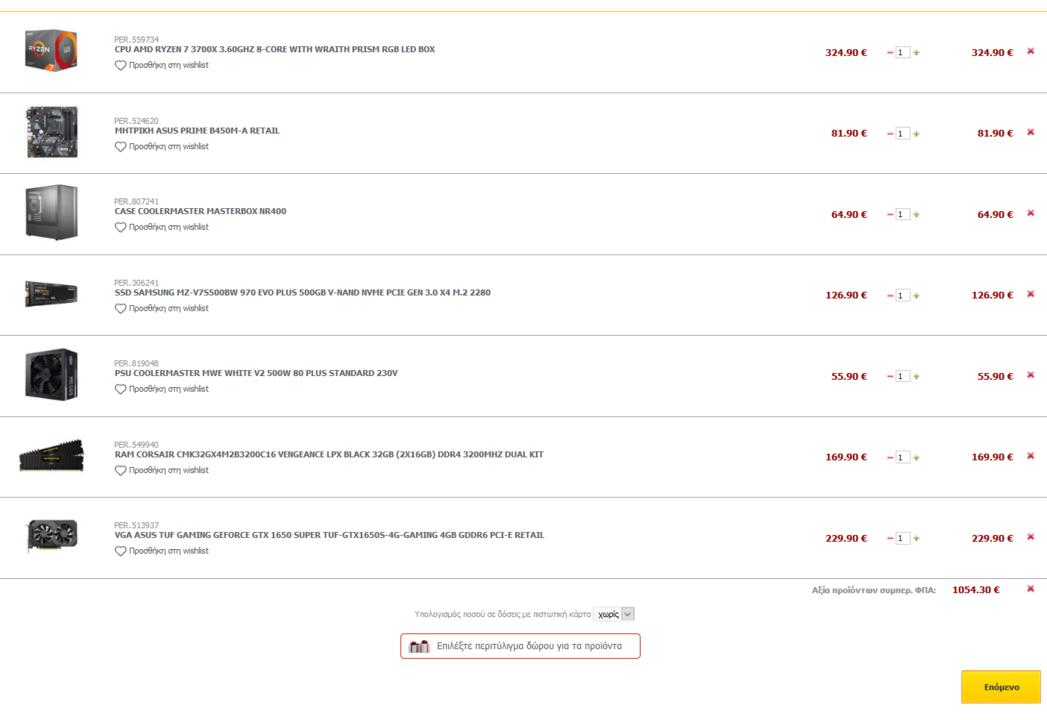Click quantity field for GTX 1650 Super
Image resolution: width=1047 pixels, height=720 pixels.
pos(903,538)
